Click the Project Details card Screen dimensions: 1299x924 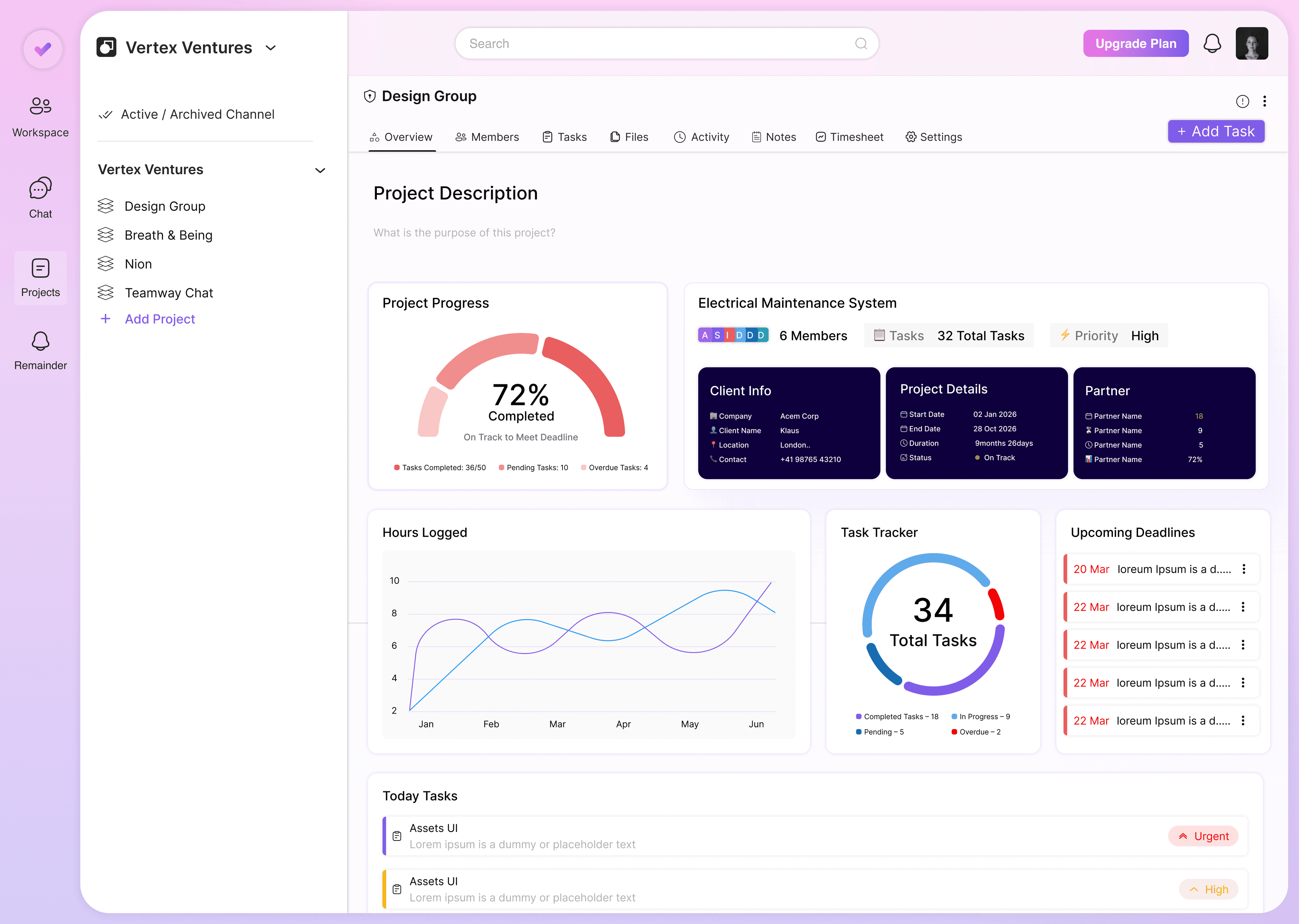(977, 423)
